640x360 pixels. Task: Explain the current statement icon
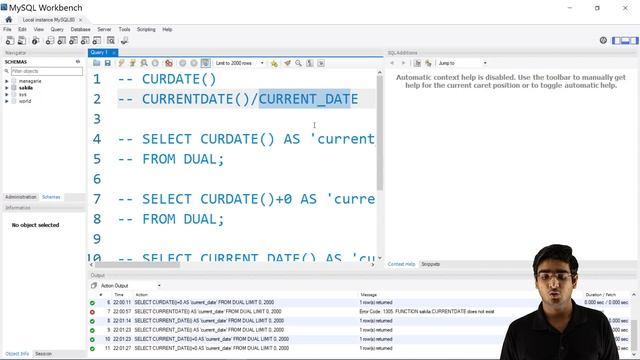pos(144,63)
